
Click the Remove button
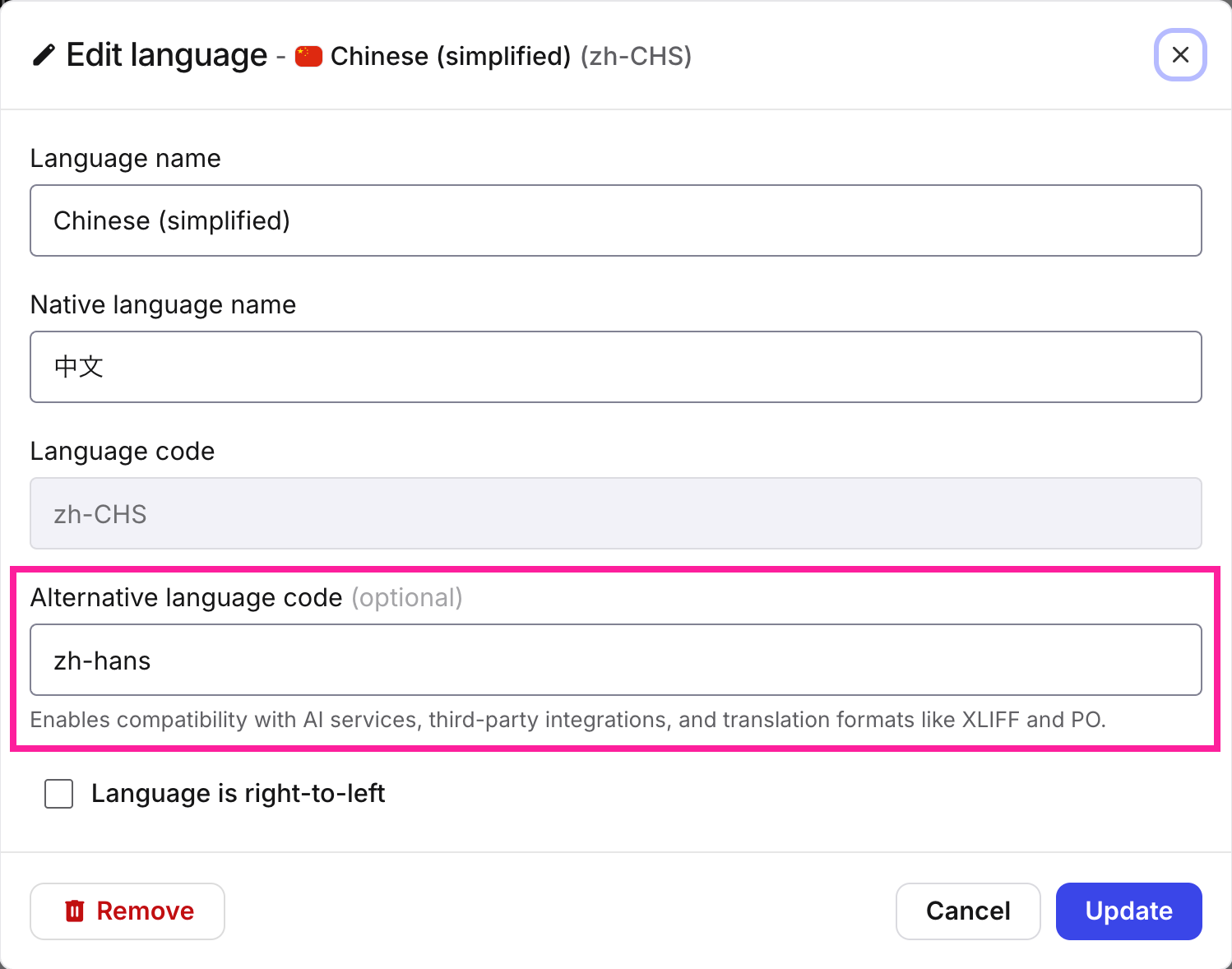(x=127, y=911)
